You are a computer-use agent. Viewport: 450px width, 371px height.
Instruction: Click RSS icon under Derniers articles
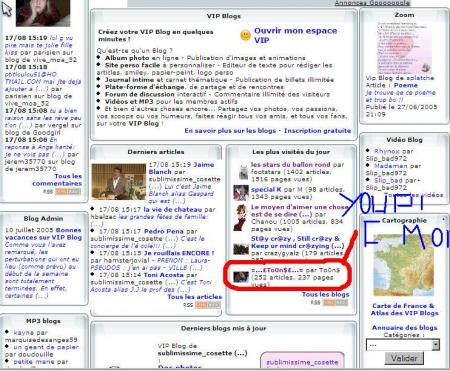point(208,305)
